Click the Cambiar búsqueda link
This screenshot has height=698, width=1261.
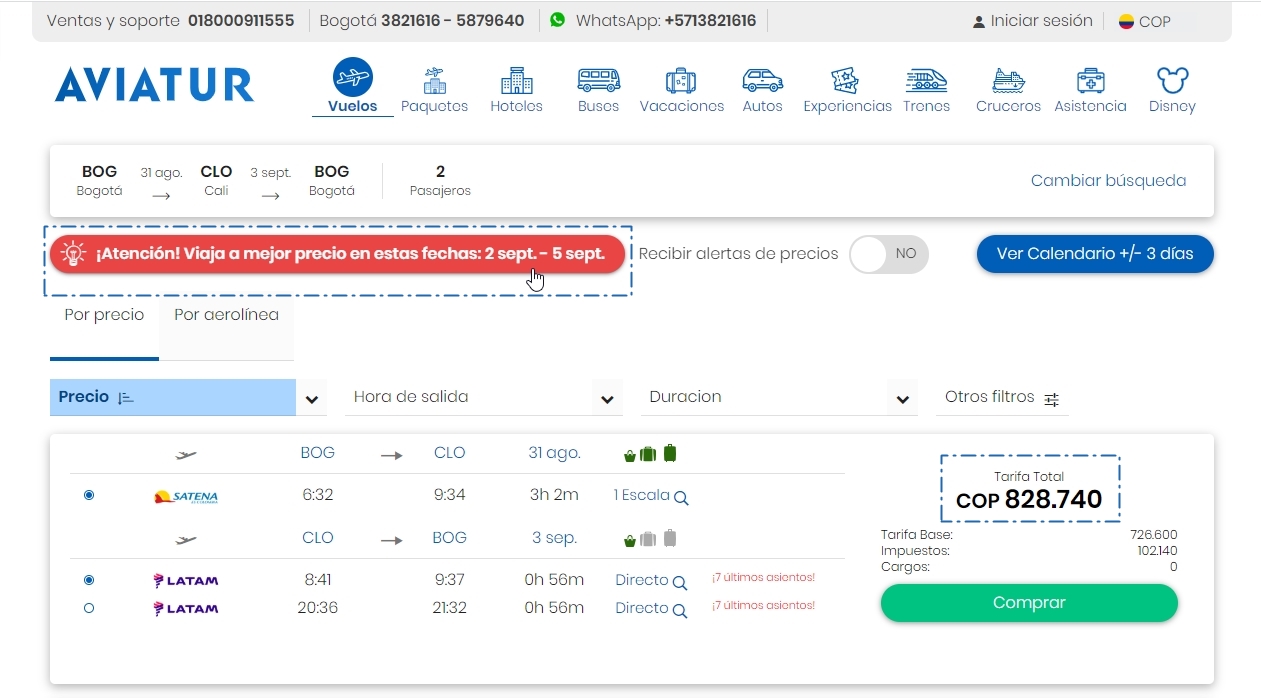[1108, 181]
